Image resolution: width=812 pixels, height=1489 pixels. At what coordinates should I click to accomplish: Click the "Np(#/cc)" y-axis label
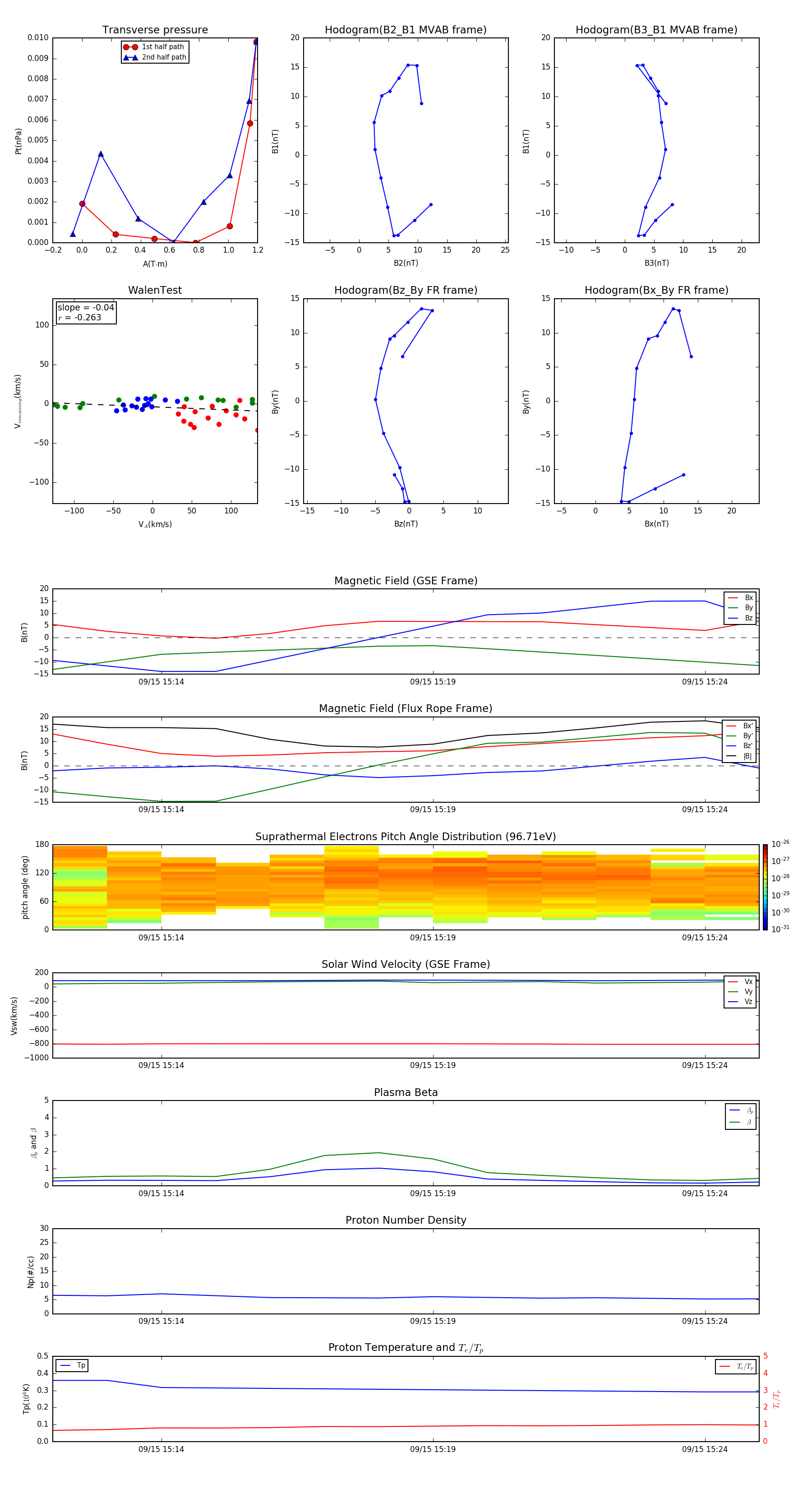(31, 1272)
